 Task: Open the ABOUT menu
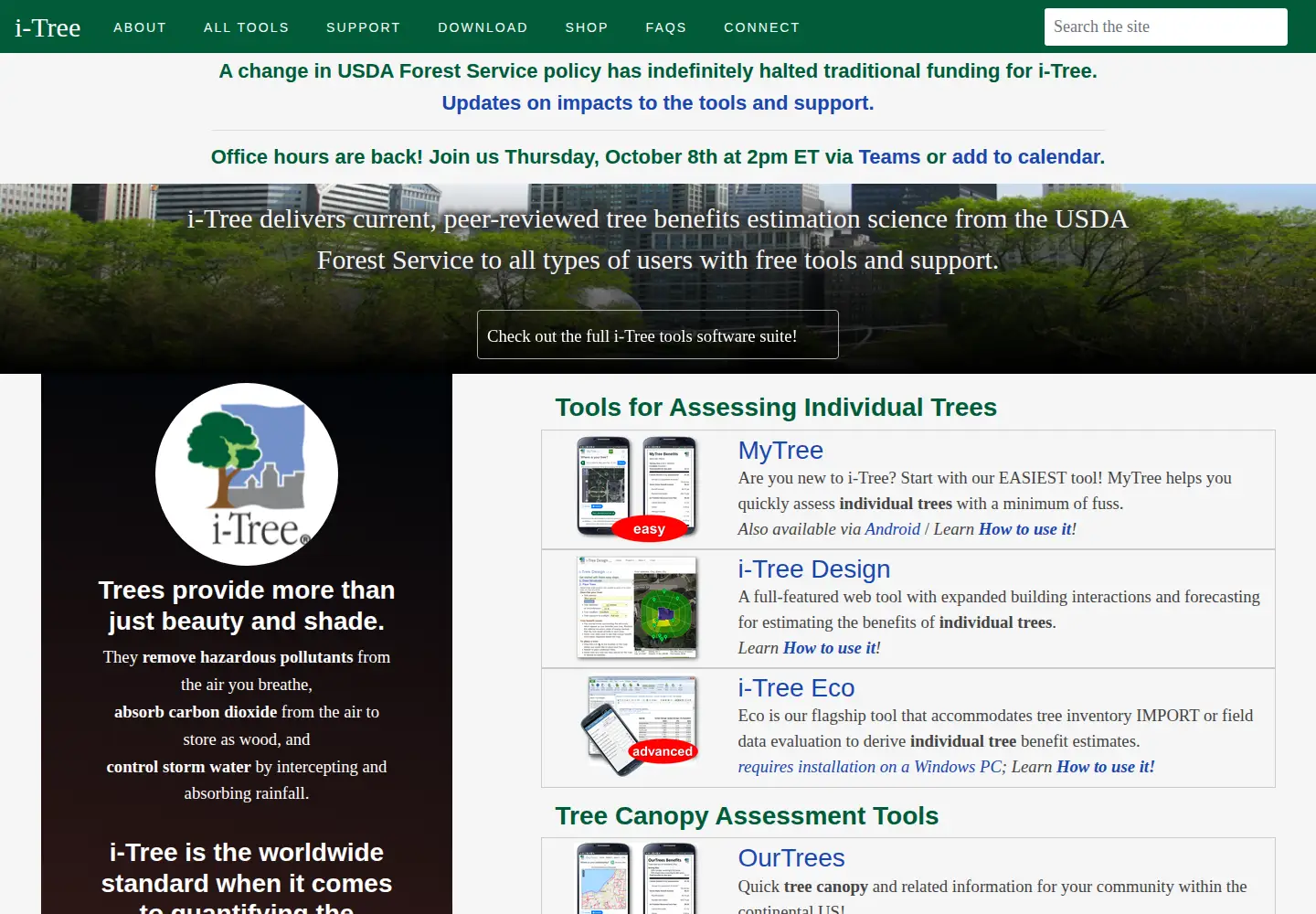point(140,27)
